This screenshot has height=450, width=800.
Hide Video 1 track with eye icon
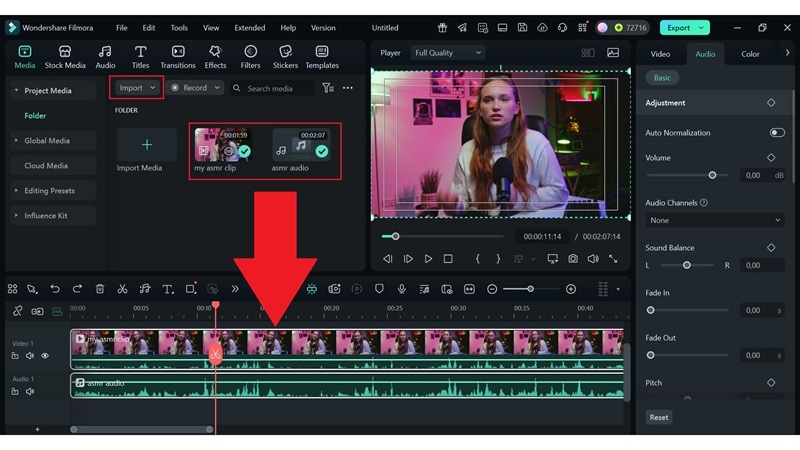click(x=45, y=356)
